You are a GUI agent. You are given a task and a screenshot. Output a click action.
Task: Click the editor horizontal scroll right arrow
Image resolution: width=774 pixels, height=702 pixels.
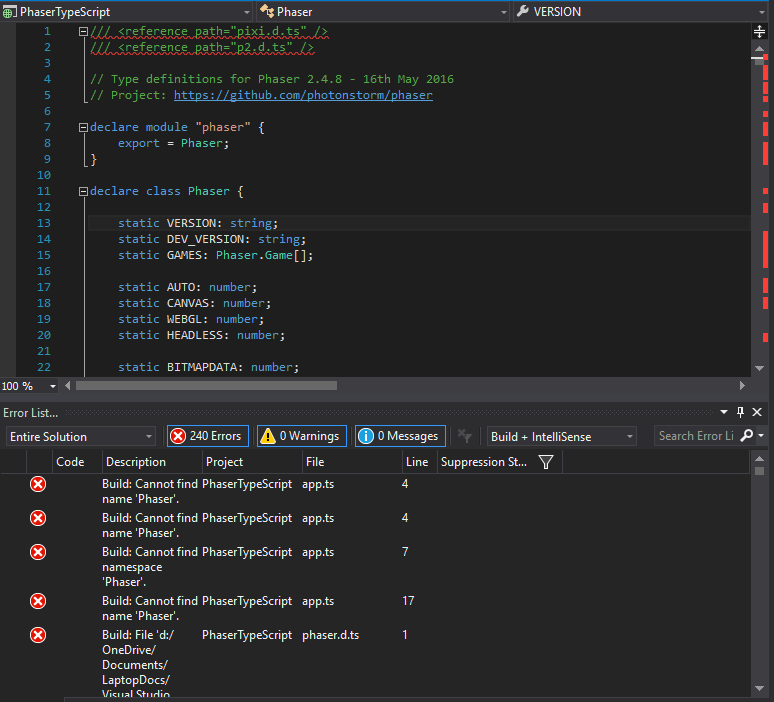coord(742,386)
